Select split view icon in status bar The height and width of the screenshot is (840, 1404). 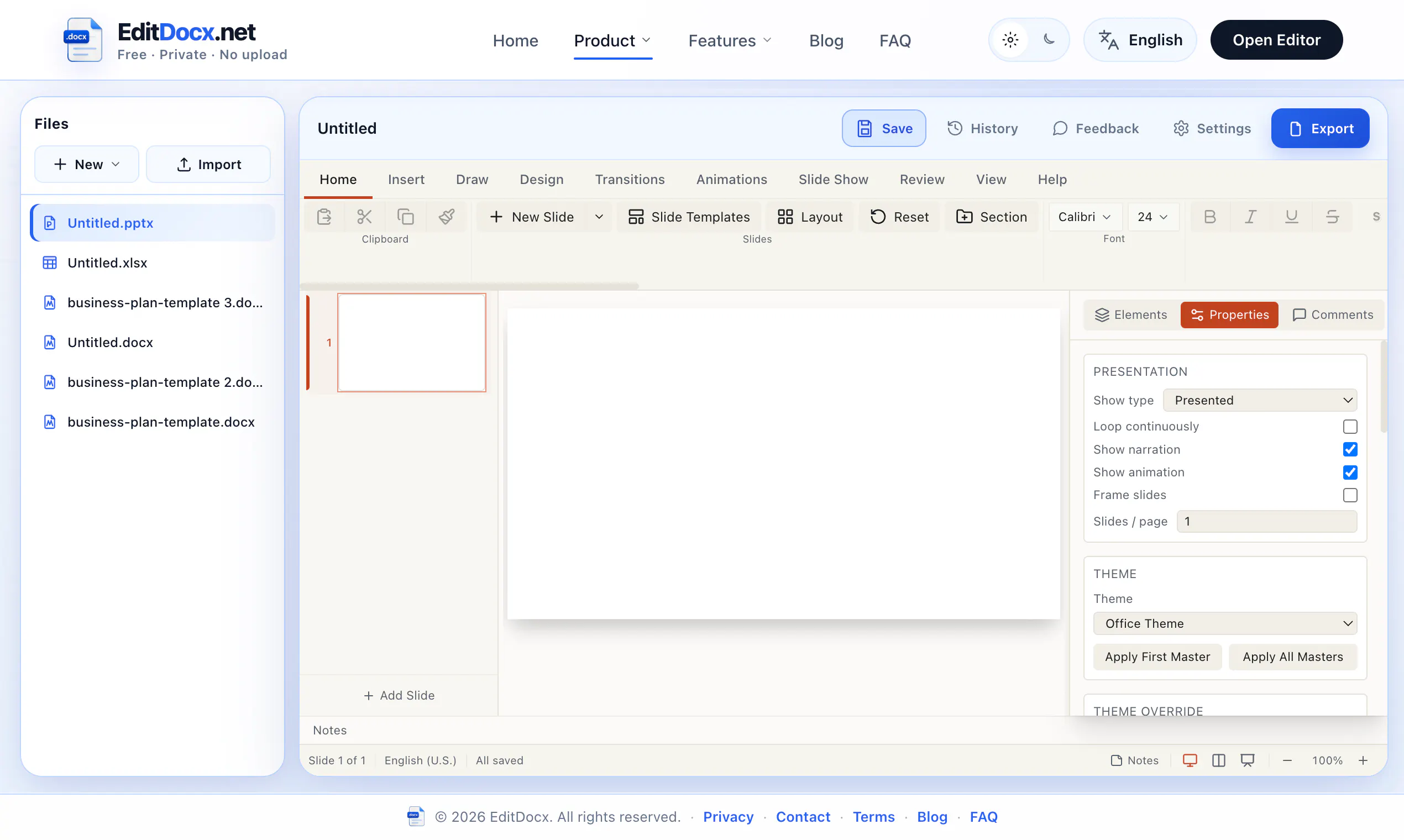(1218, 760)
